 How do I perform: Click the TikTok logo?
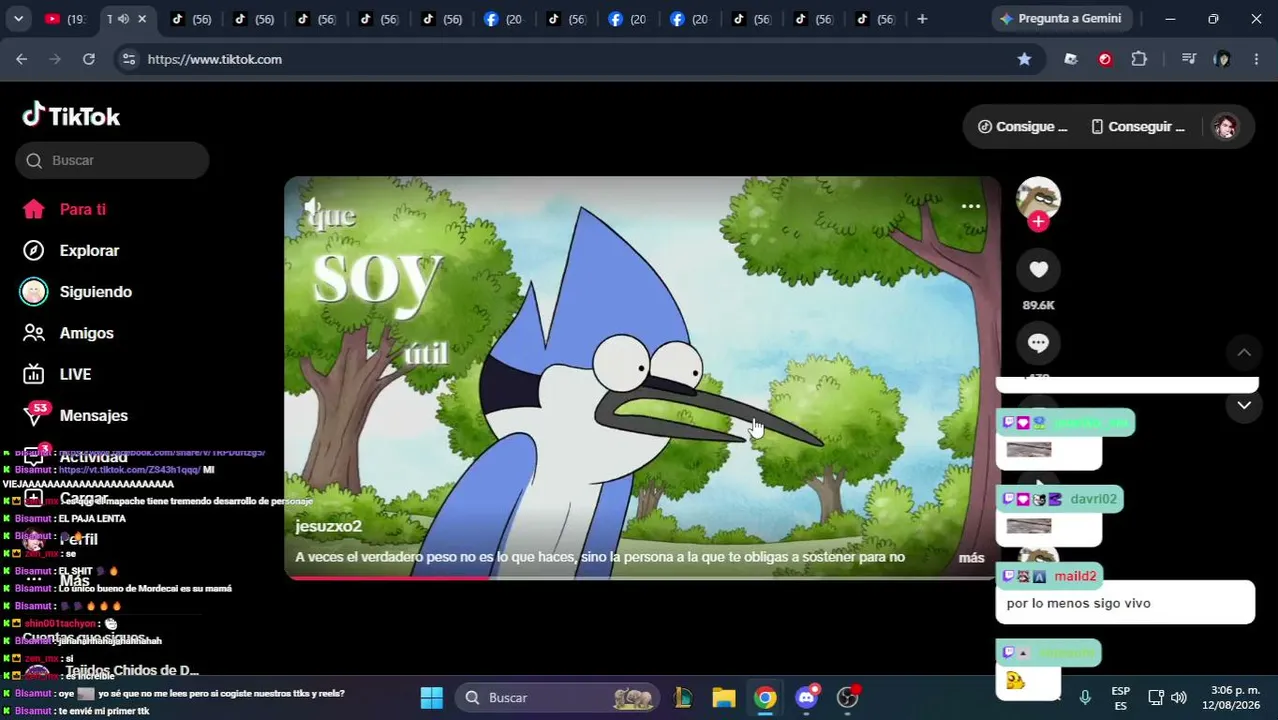71,116
